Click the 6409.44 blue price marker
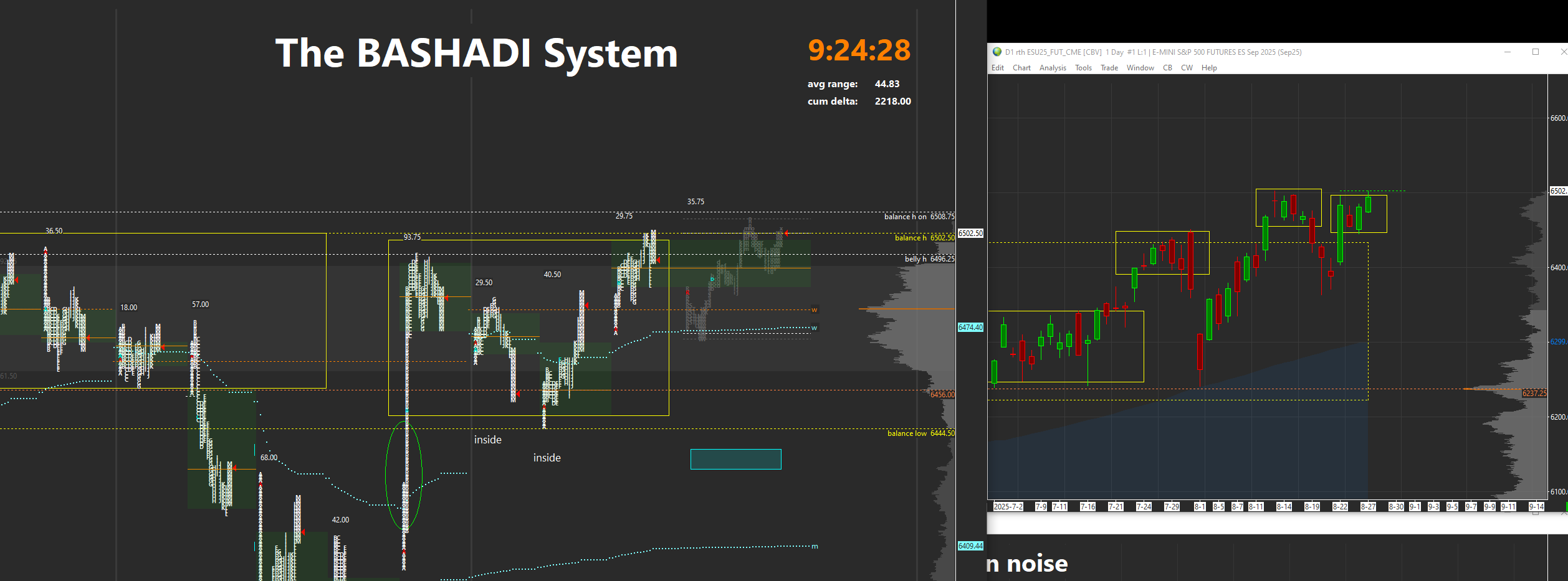 970,546
